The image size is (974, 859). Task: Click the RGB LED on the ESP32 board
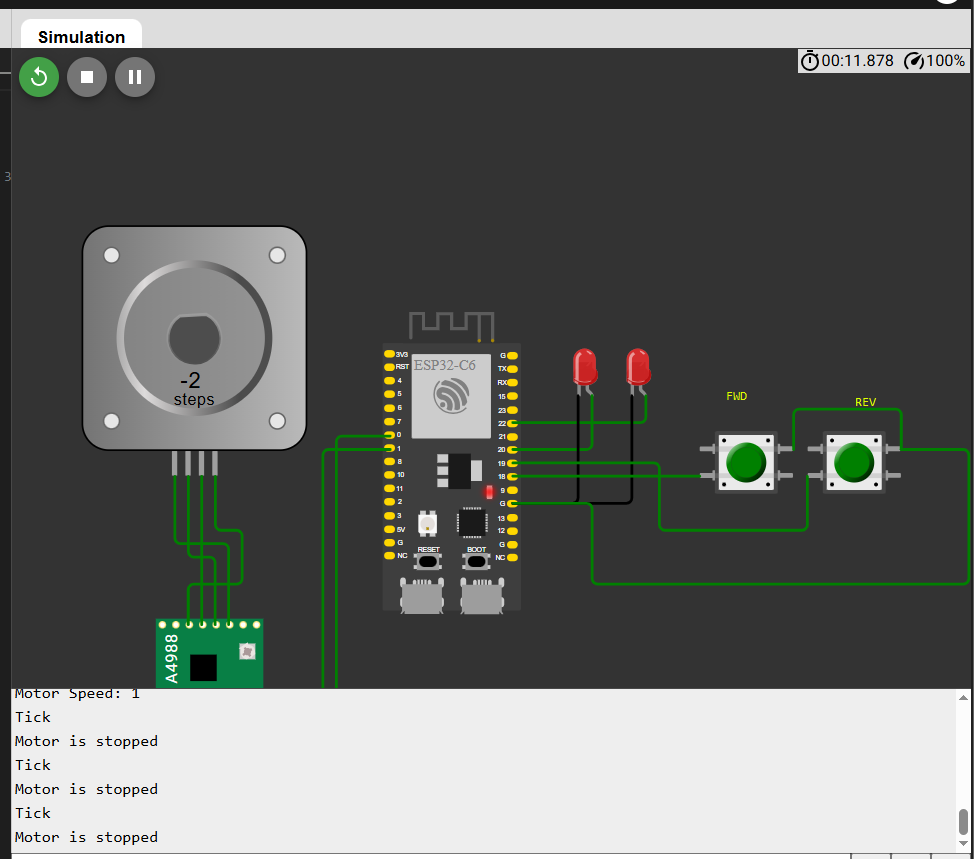[427, 522]
